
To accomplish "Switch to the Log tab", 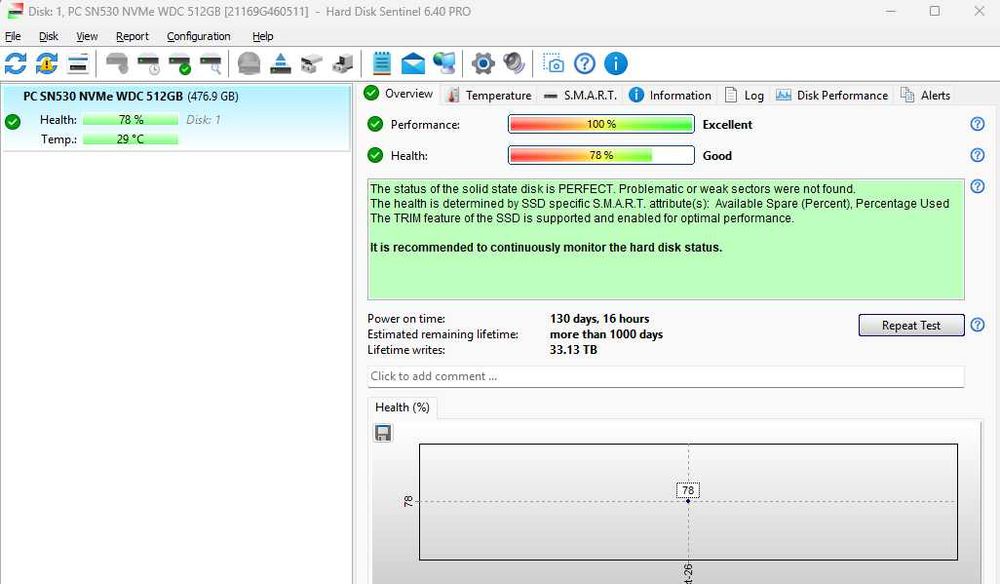I will (x=744, y=95).
